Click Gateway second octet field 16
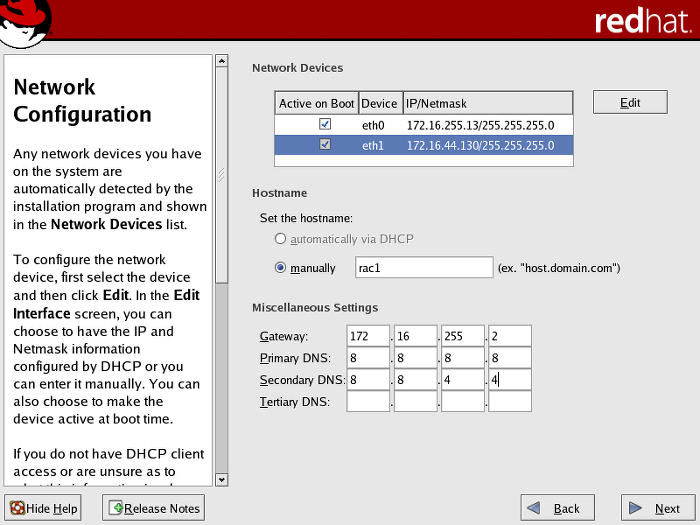This screenshot has width=700, height=525. pos(416,336)
